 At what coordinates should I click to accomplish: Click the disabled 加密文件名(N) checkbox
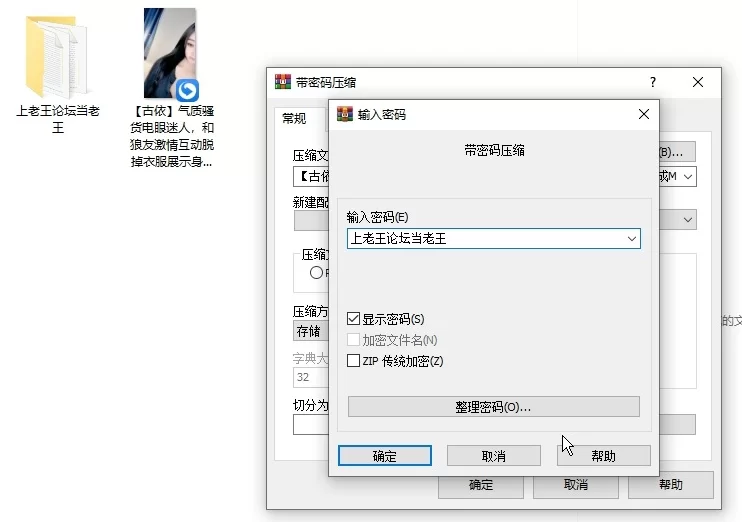pos(353,339)
